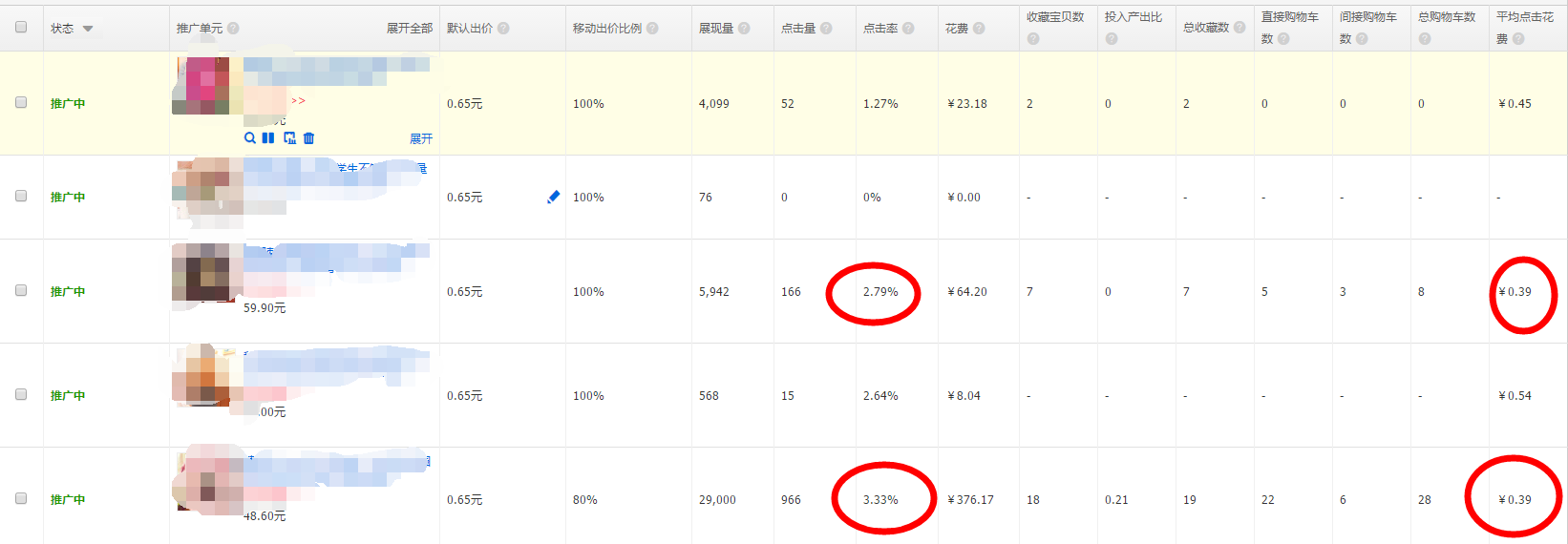Viewport: 1568px width, 544px height.
Task: Click the 点击量 column header
Action: coord(798,29)
